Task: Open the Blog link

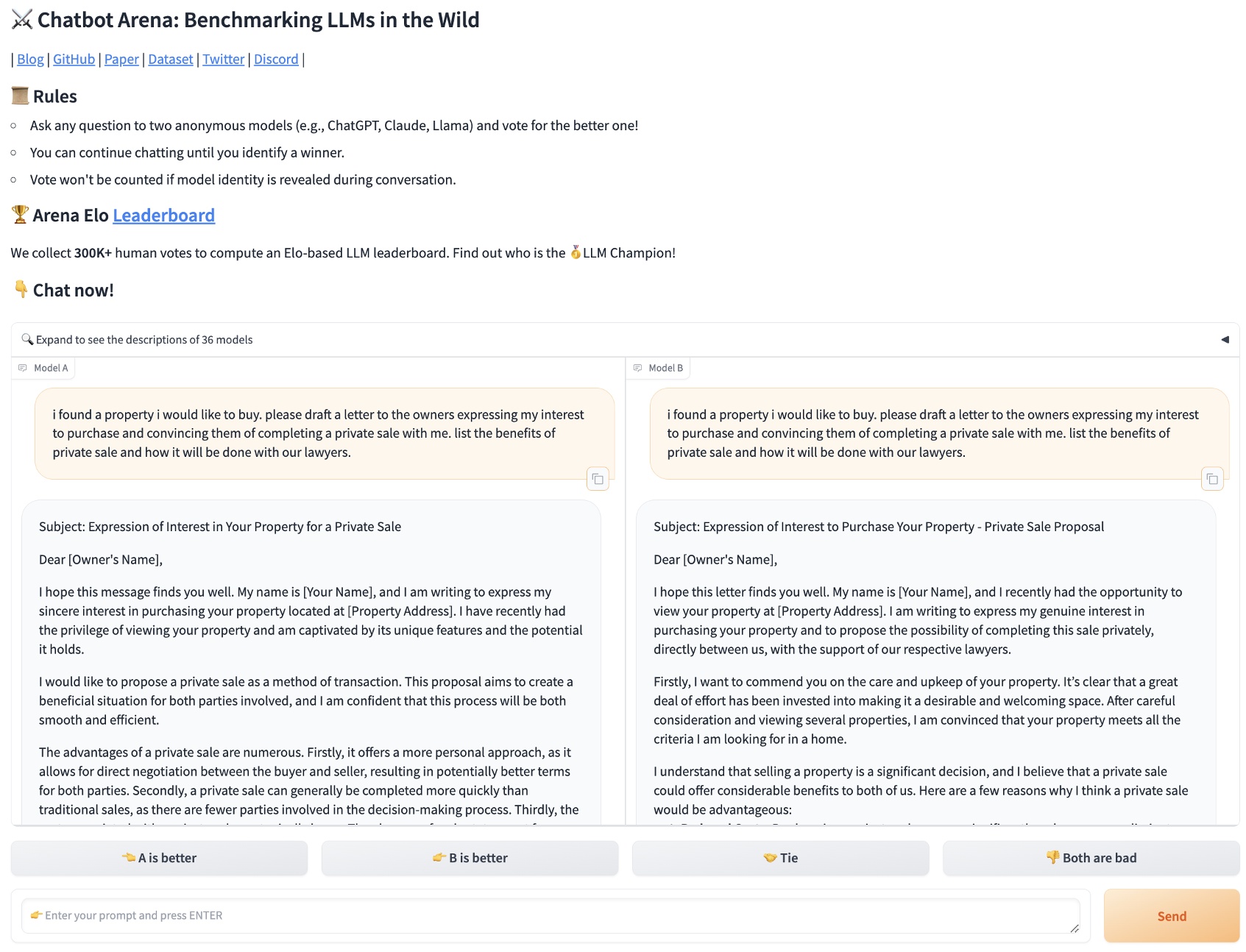Action: [30, 60]
